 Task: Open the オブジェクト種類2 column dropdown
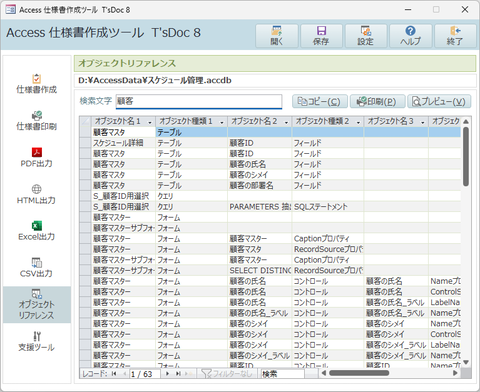pyautogui.click(x=358, y=122)
